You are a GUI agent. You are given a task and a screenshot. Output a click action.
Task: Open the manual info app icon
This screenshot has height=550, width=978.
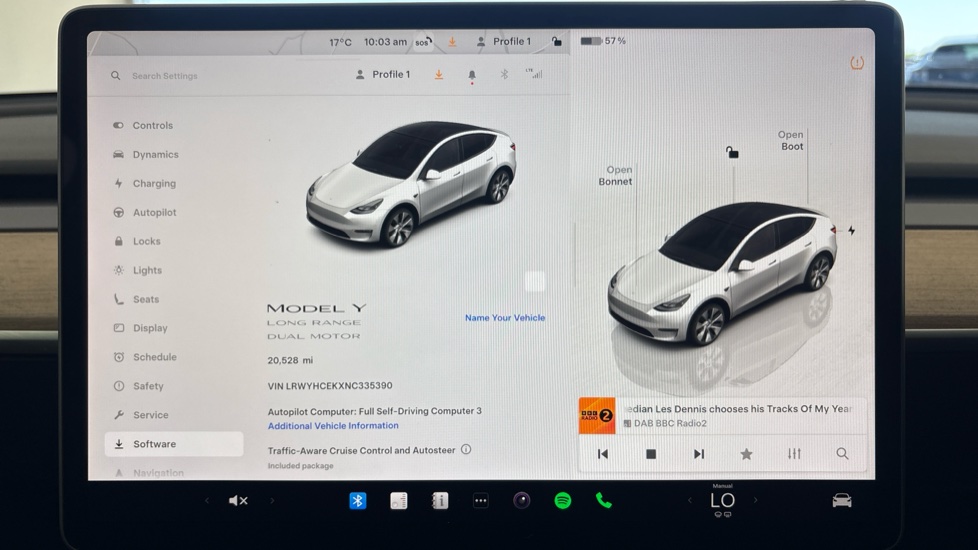coord(440,501)
